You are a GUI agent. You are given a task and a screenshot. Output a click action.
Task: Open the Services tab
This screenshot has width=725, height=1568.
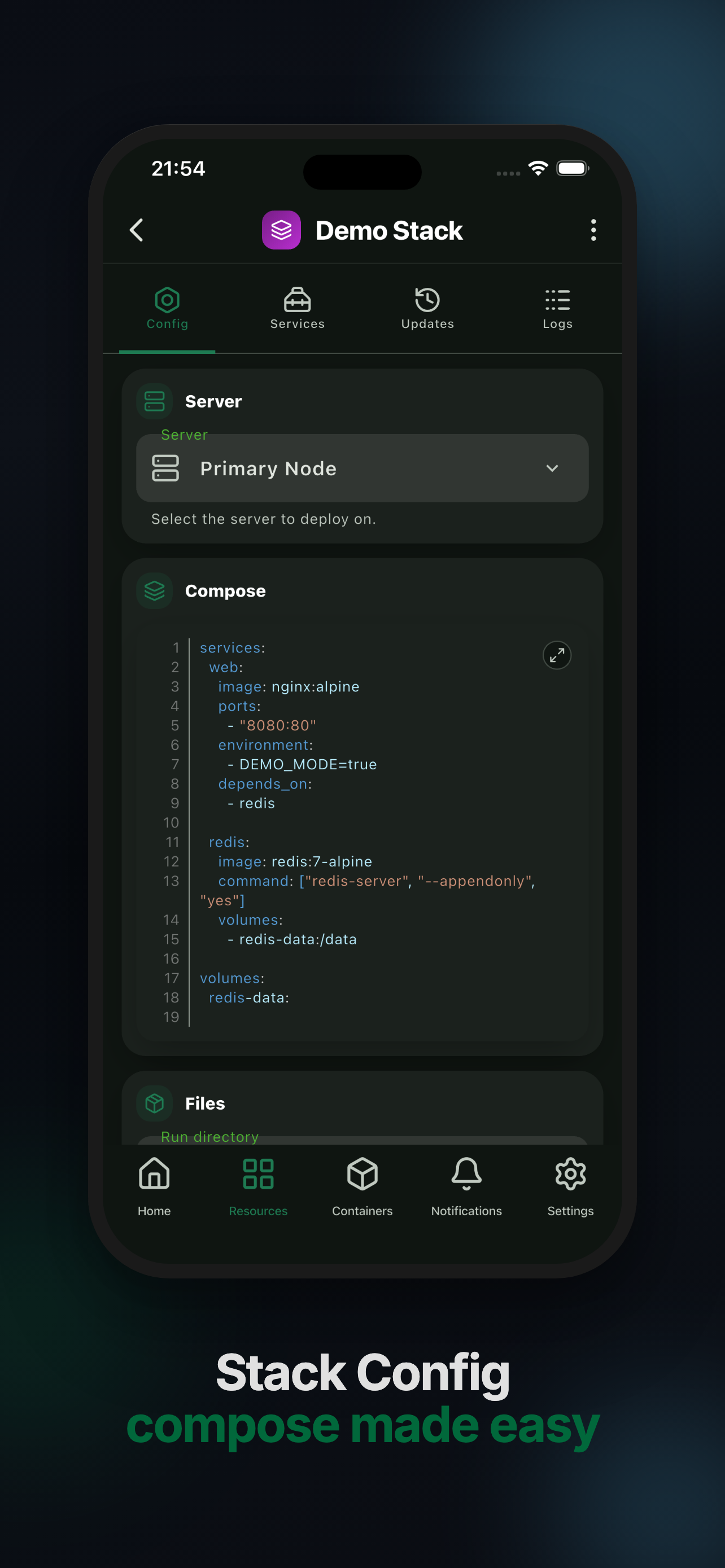[297, 309]
